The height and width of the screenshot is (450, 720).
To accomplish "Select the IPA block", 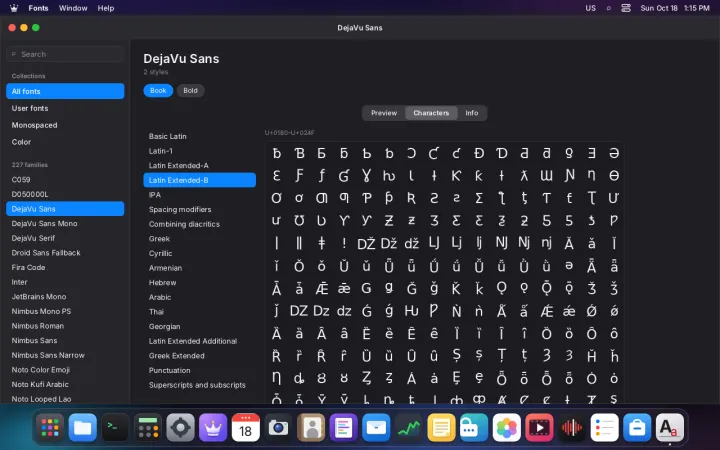I will [199, 195].
